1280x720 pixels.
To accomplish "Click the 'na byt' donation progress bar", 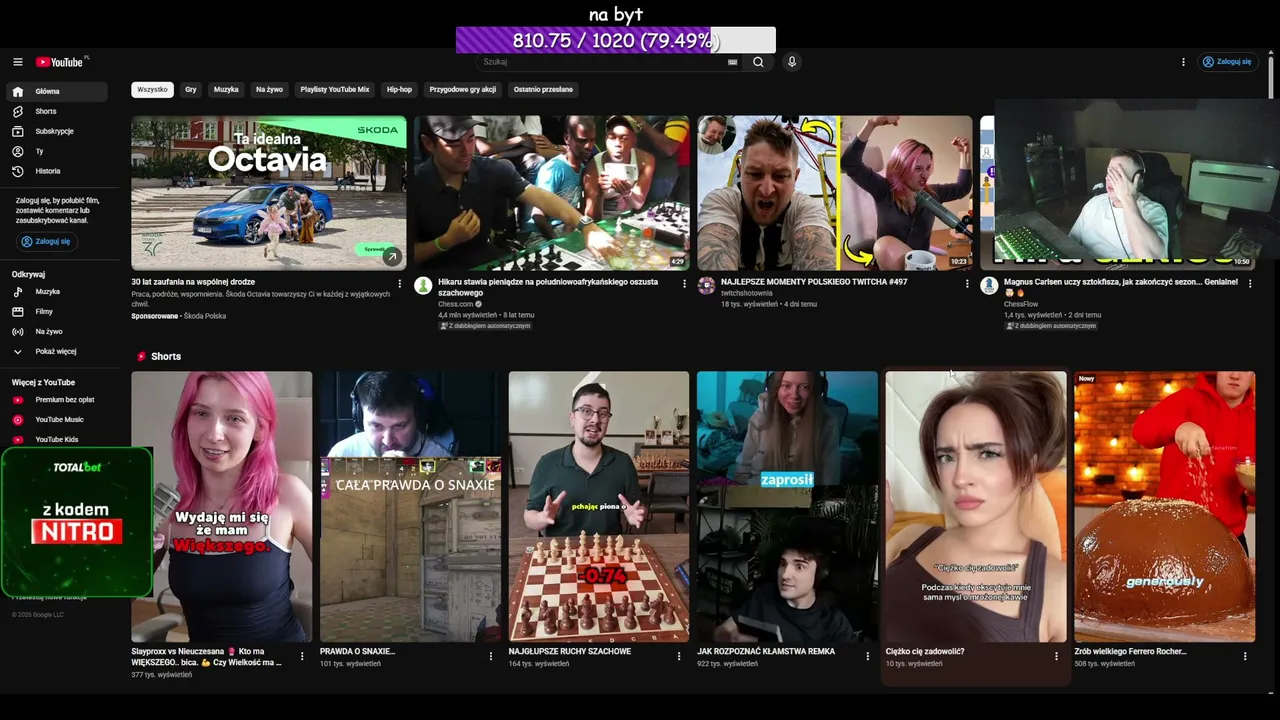I will (x=616, y=40).
